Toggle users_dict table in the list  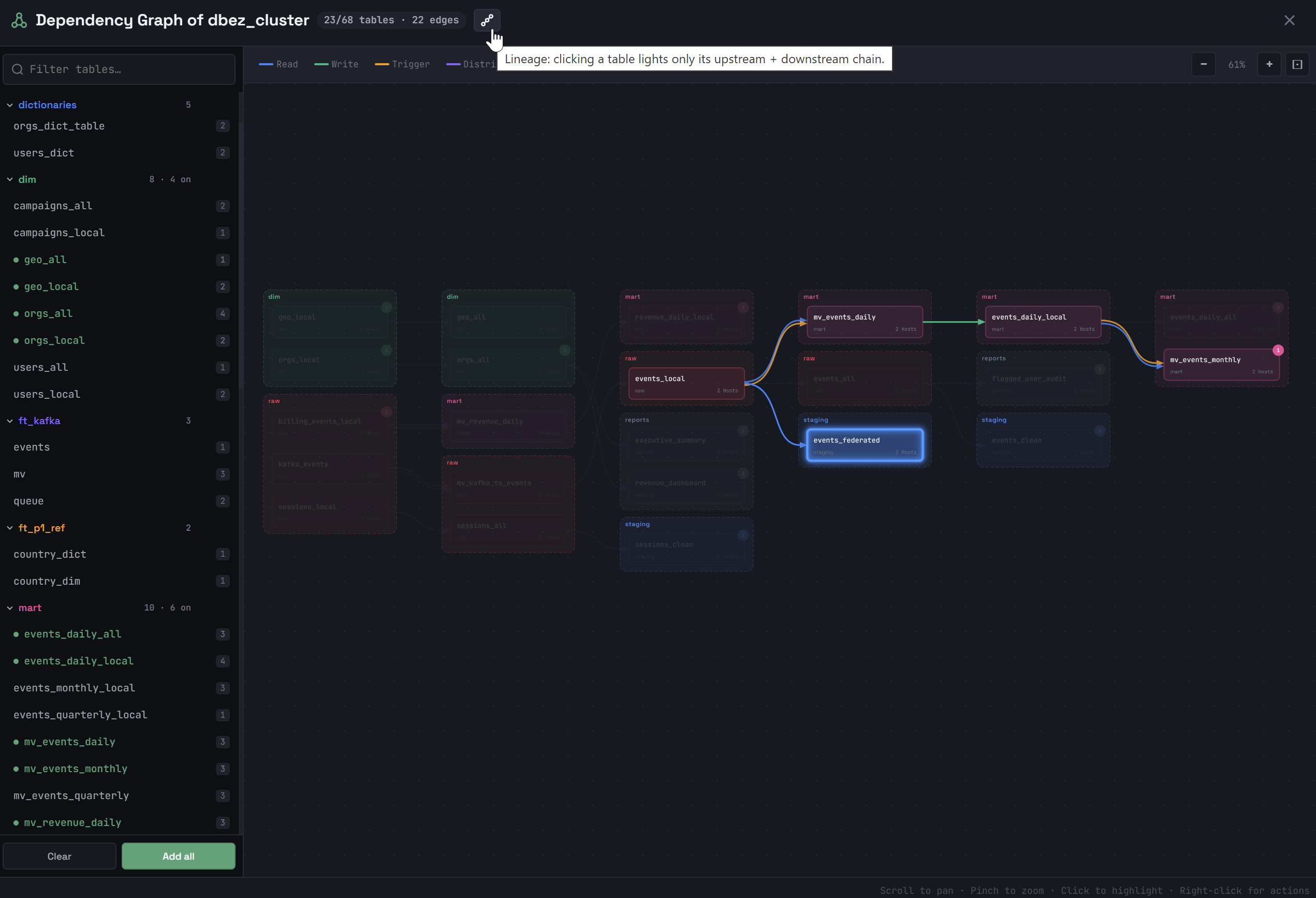click(x=119, y=153)
